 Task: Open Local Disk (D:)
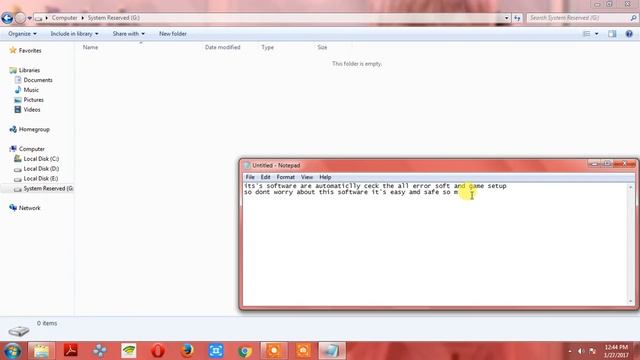pos(41,169)
